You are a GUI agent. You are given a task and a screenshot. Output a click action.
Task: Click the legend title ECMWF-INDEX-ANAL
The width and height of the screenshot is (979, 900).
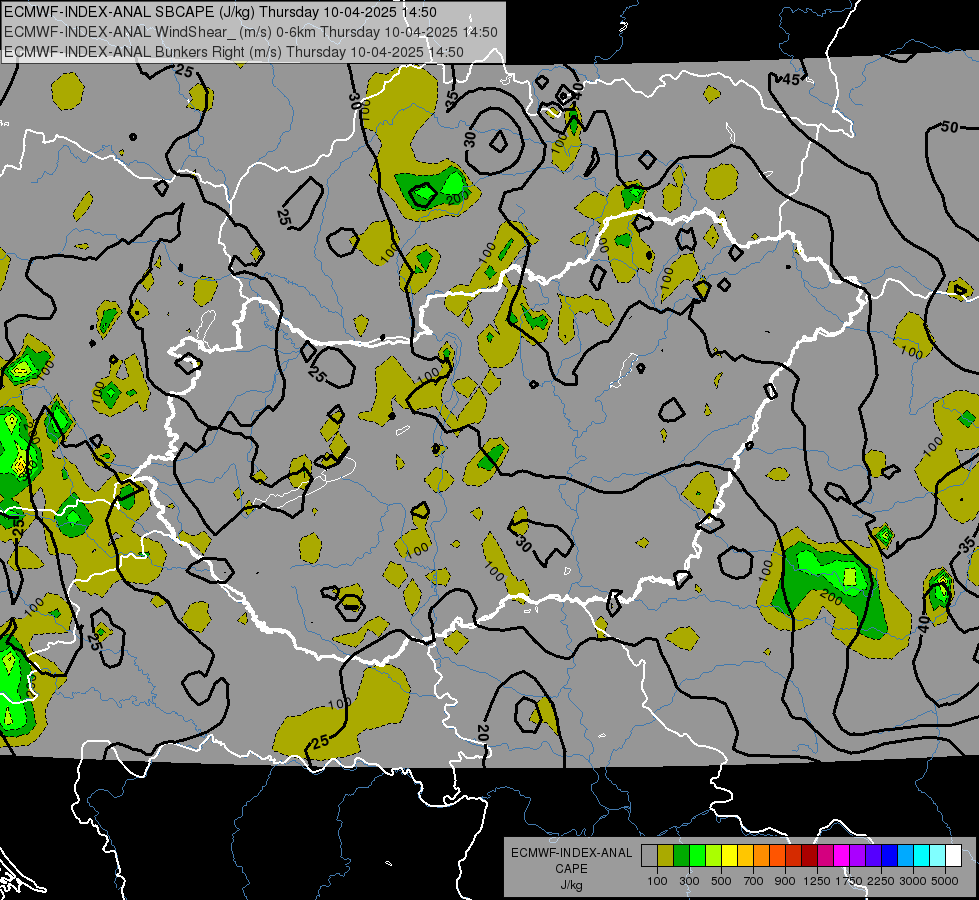tap(571, 853)
